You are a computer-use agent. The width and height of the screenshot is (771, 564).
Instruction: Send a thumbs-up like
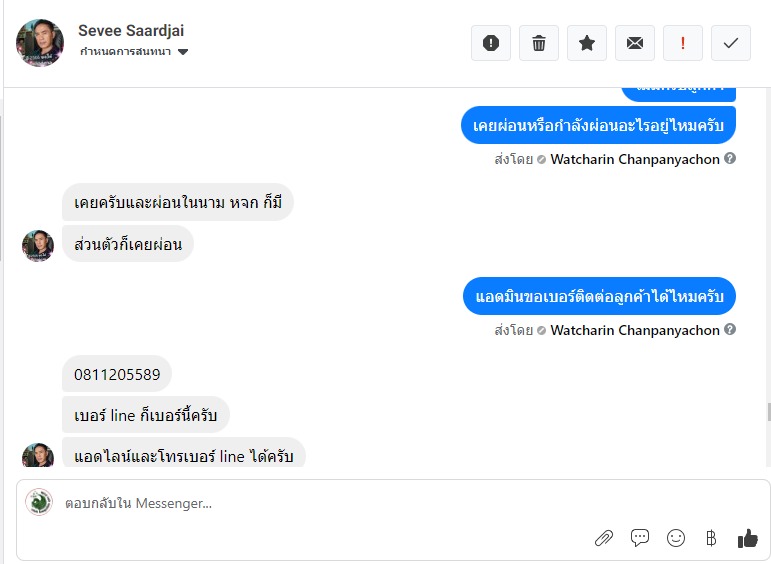click(747, 538)
